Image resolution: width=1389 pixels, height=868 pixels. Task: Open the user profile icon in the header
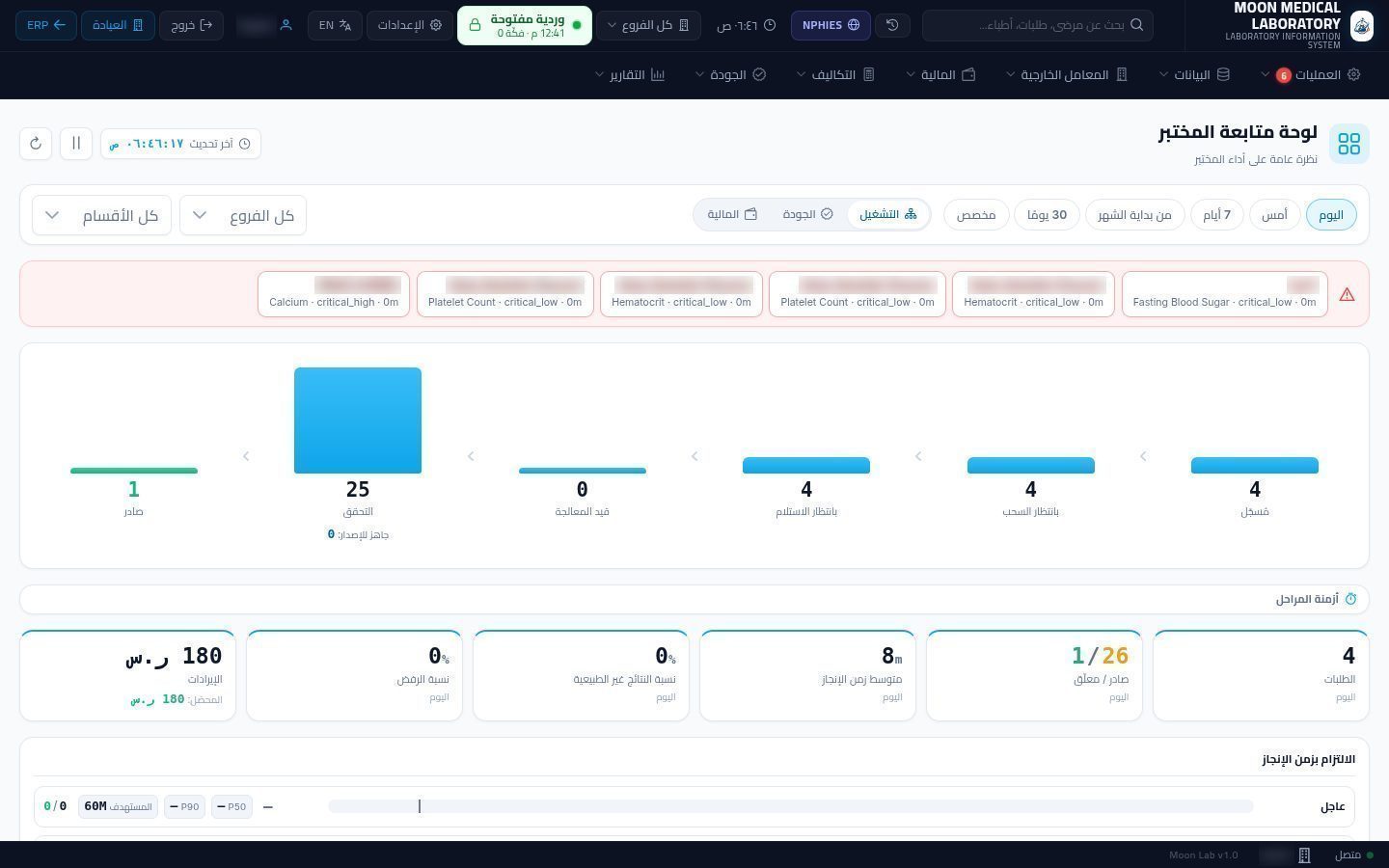point(286,25)
